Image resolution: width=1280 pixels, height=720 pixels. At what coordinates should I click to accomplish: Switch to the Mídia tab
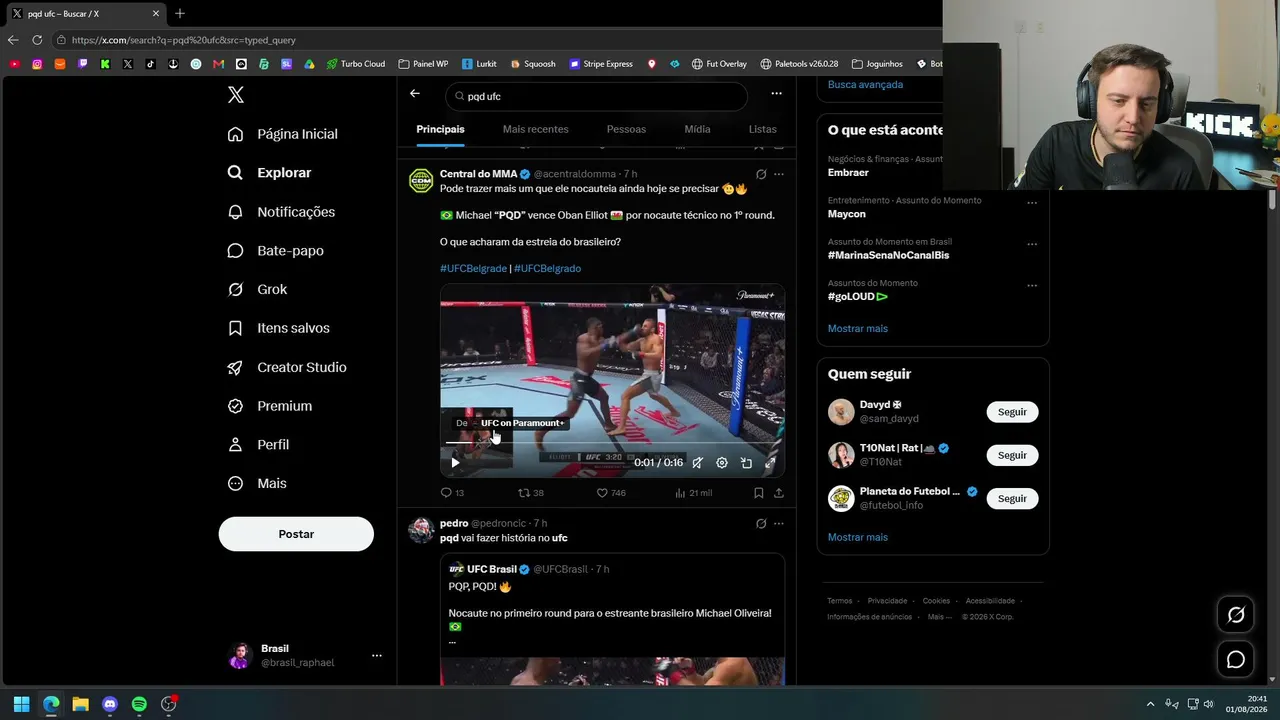tap(697, 129)
